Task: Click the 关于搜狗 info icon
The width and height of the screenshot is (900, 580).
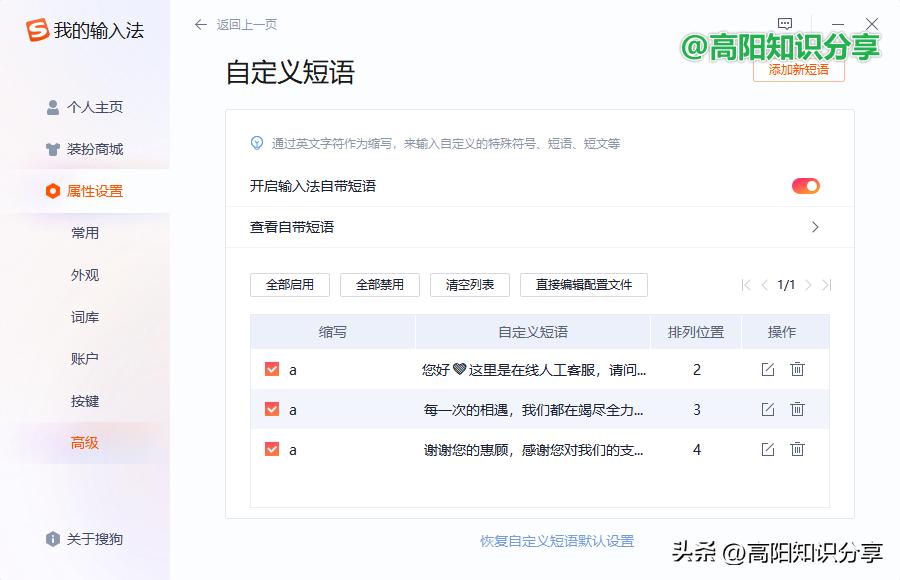Action: (53, 538)
